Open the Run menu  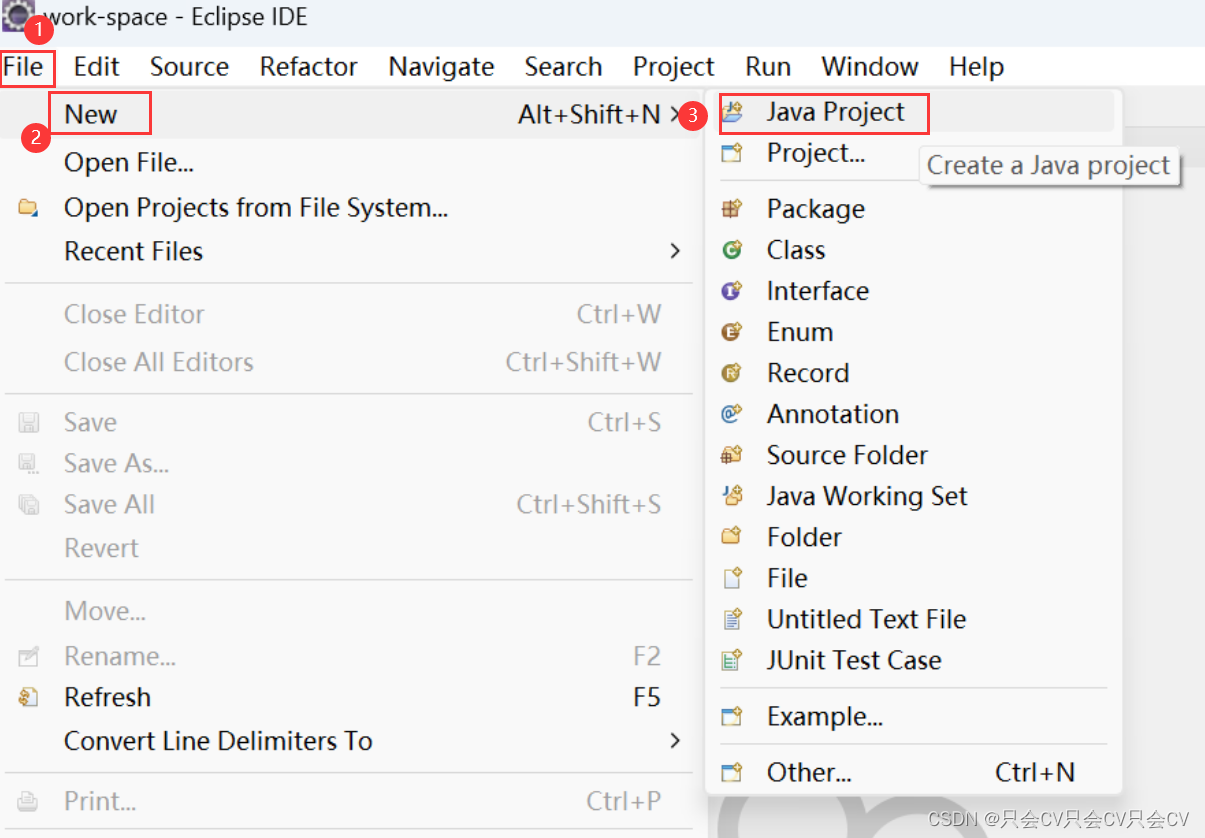pyautogui.click(x=768, y=67)
